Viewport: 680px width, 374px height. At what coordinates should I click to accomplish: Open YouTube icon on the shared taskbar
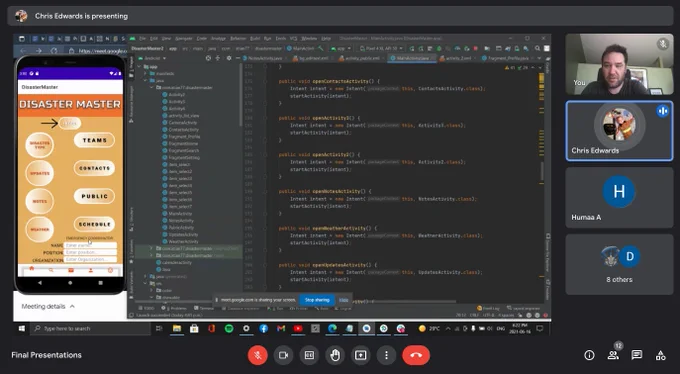(298, 328)
